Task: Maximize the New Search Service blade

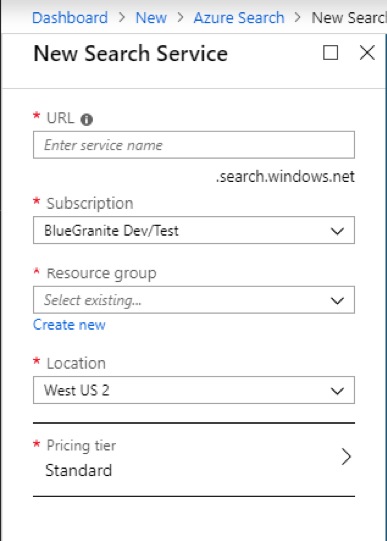Action: pos(330,53)
